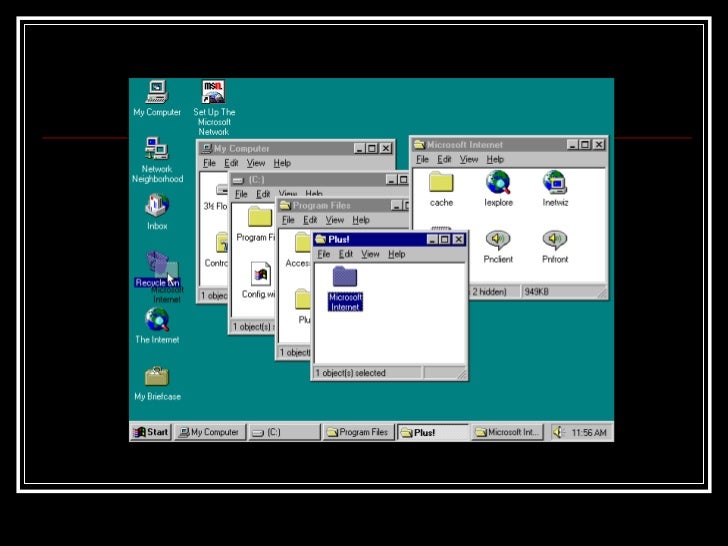The image size is (728, 546).
Task: Select 3½ Floppy drive in My Computer window
Action: 216,197
